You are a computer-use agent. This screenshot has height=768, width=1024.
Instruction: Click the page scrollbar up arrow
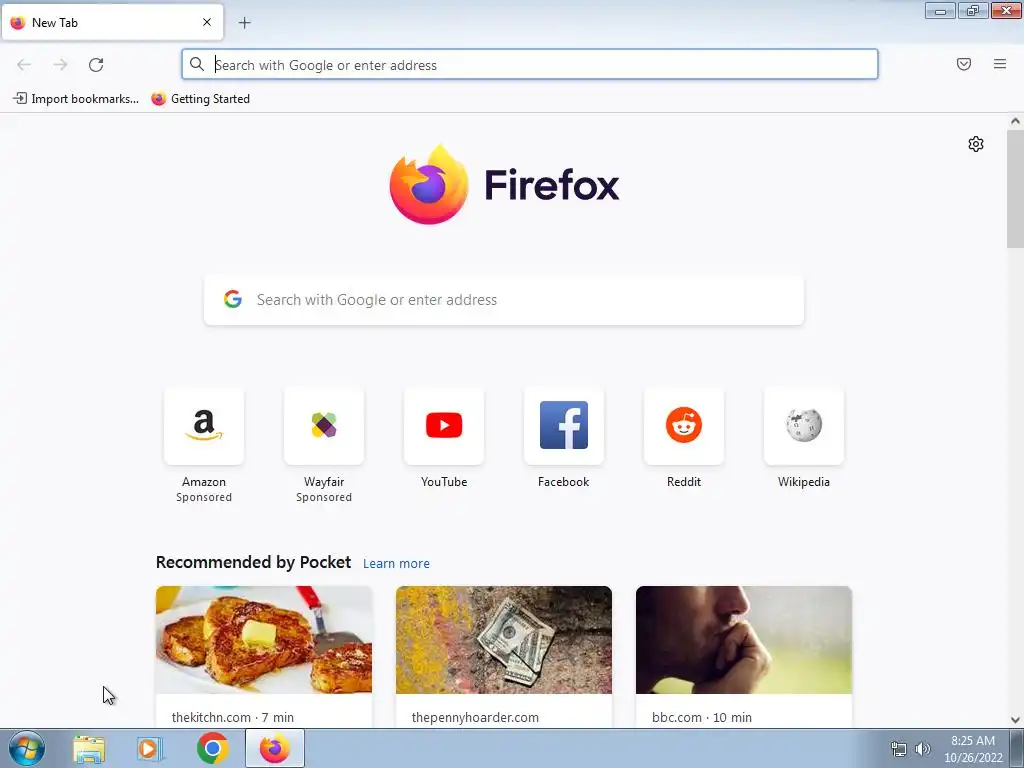tap(1015, 121)
